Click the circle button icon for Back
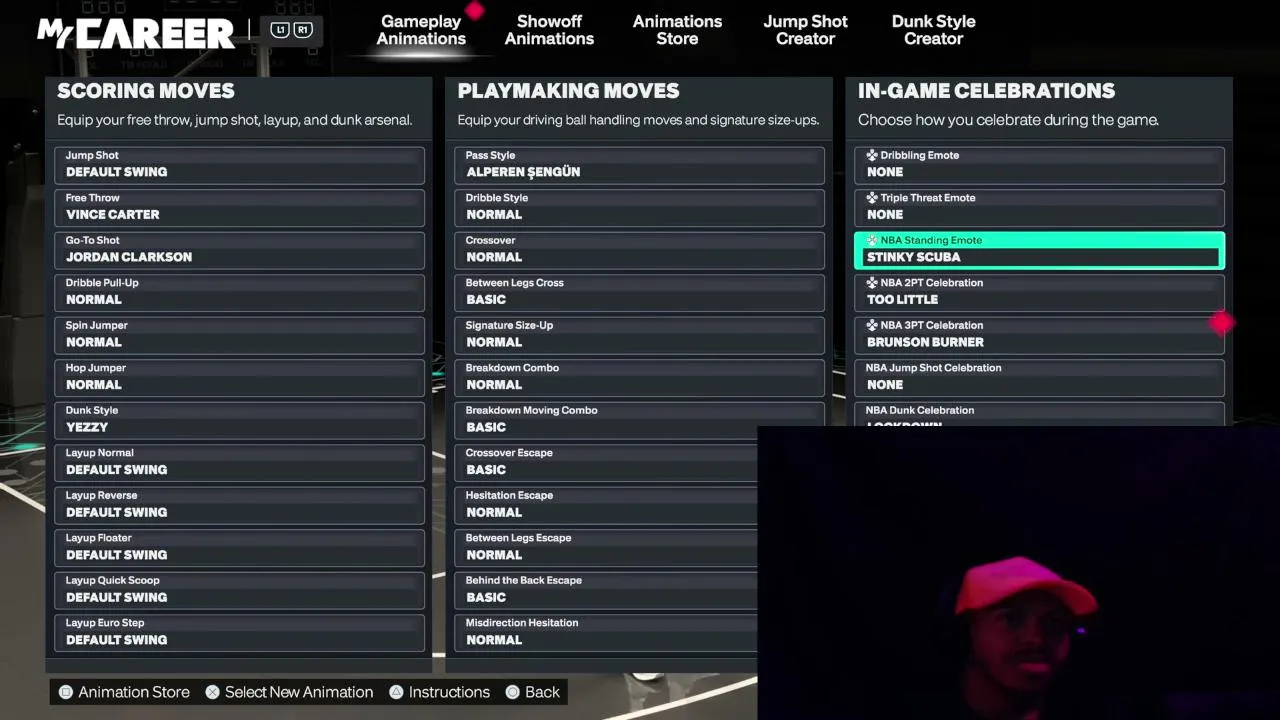The width and height of the screenshot is (1280, 720). [513, 692]
